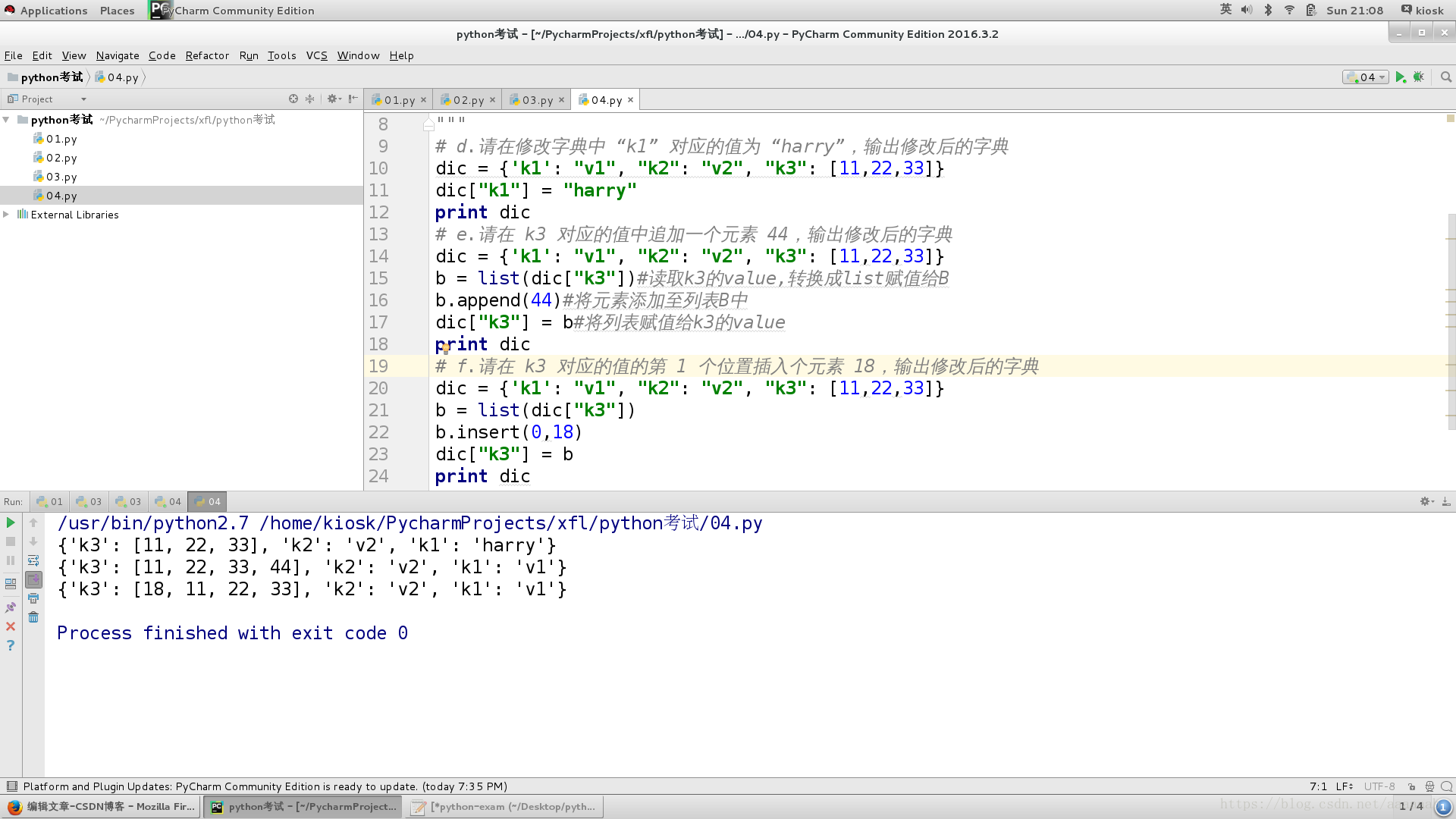Click the scroll-from-source target icon in the Project panel
1456x819 pixels.
(293, 99)
